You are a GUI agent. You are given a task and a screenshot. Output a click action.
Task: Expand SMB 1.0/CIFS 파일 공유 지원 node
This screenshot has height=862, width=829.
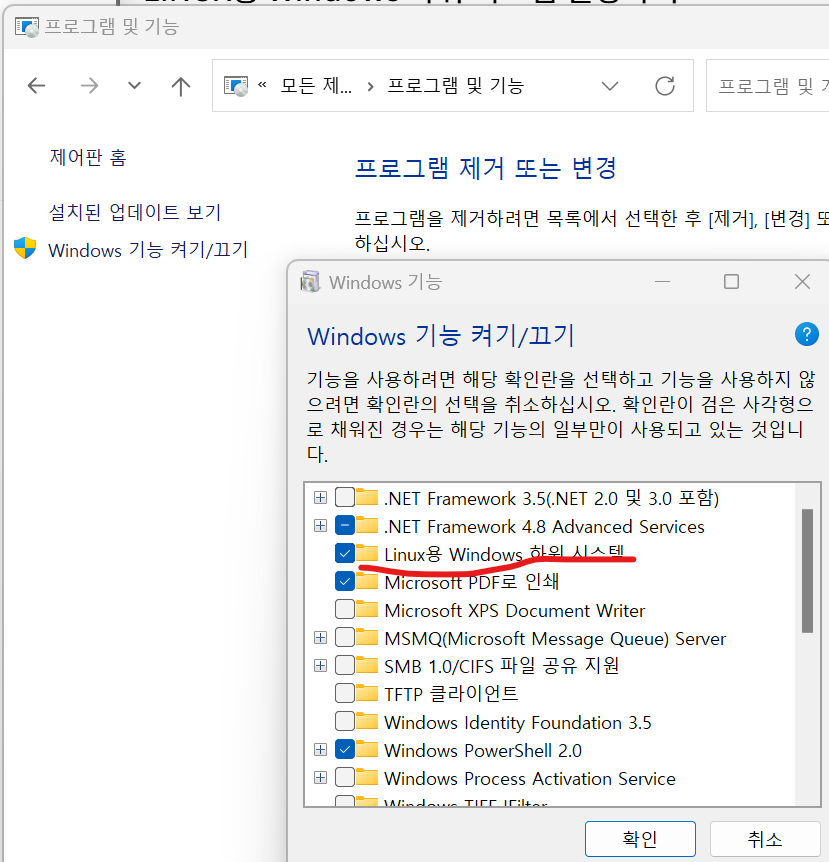320,666
